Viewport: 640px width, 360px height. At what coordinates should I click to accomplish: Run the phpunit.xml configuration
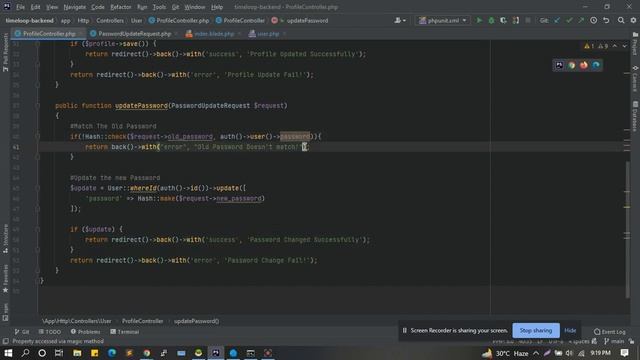[x=479, y=20]
